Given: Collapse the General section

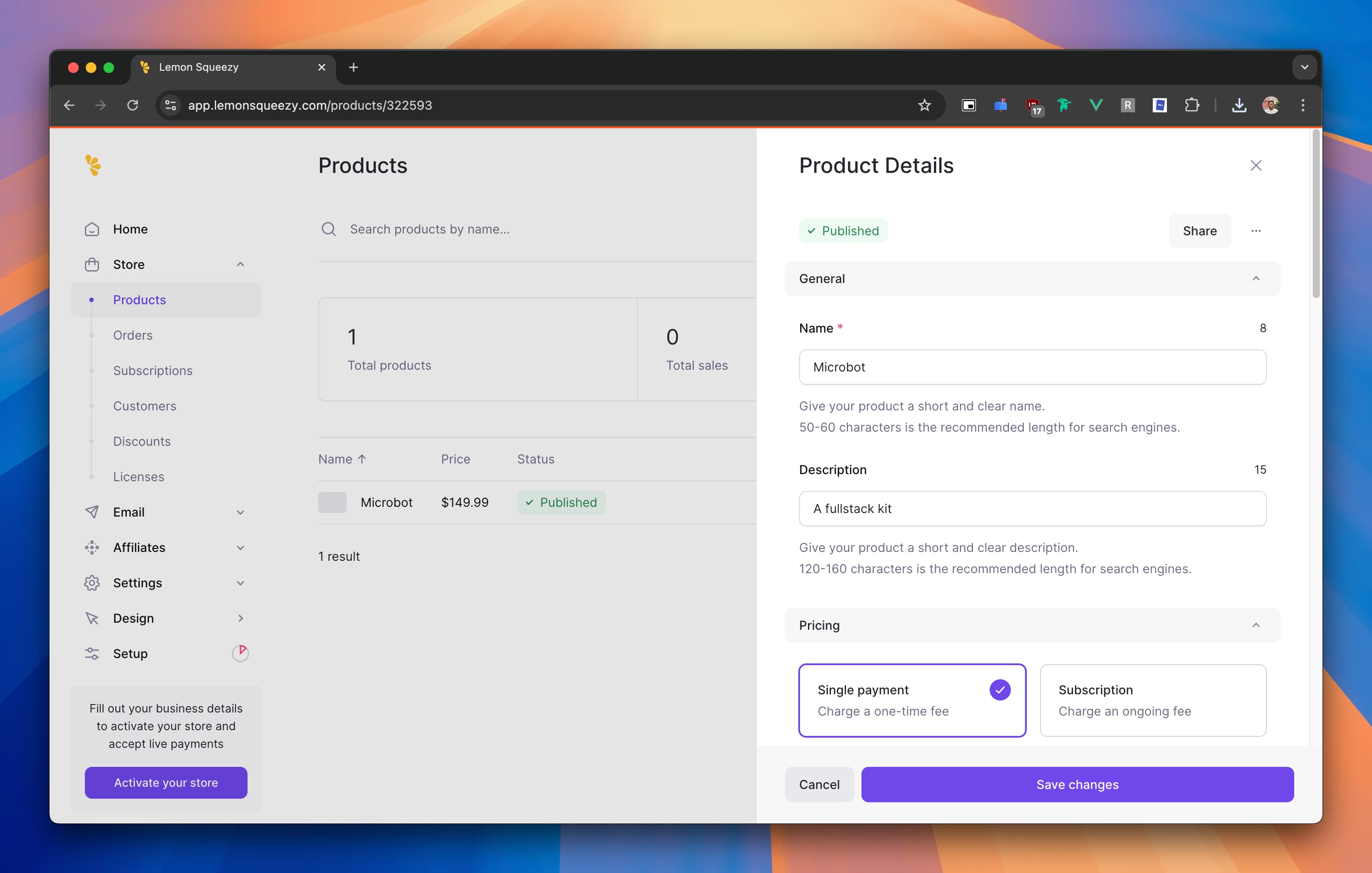Looking at the screenshot, I should click(1256, 279).
